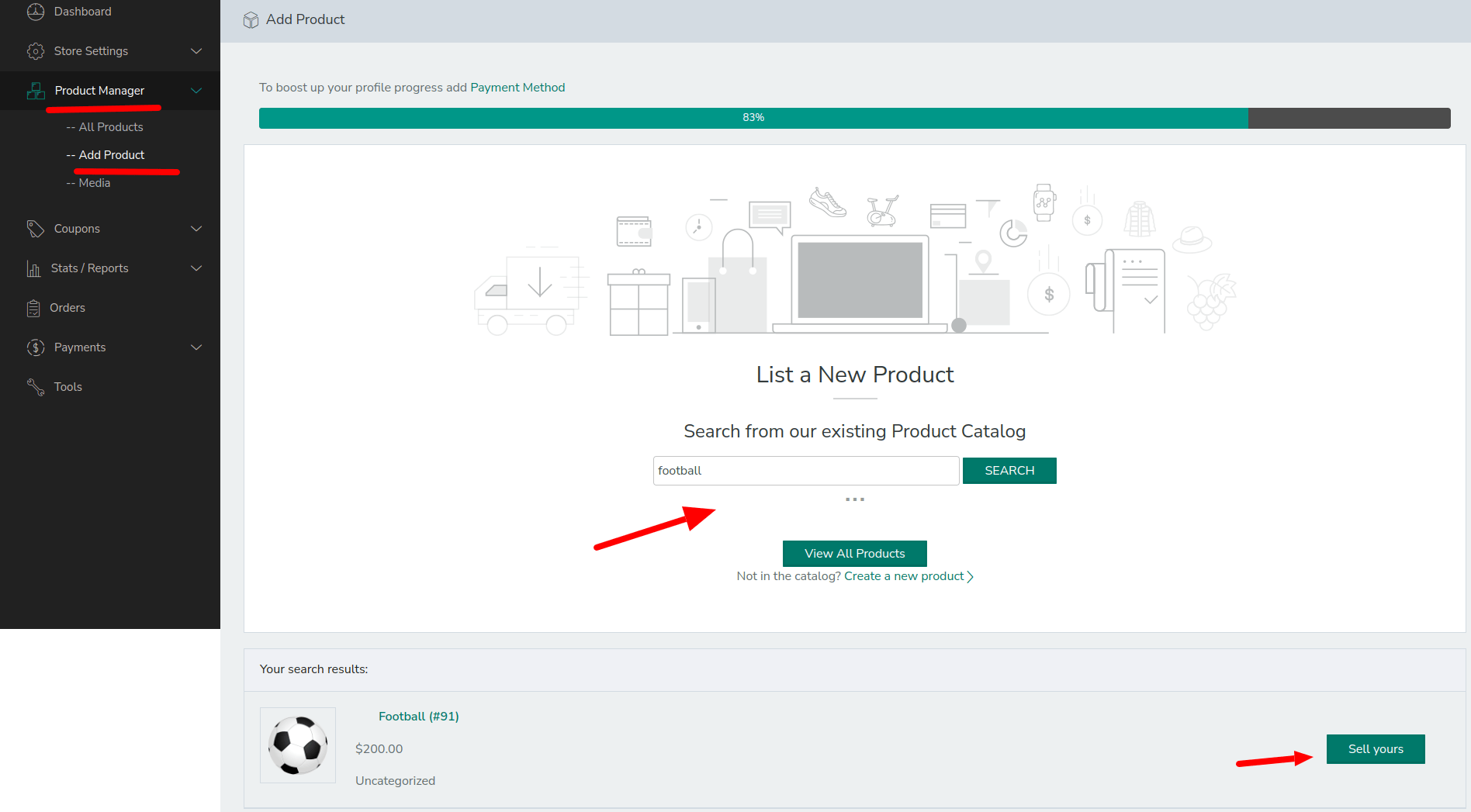
Task: Click Sell yours for Football
Action: [x=1375, y=749]
